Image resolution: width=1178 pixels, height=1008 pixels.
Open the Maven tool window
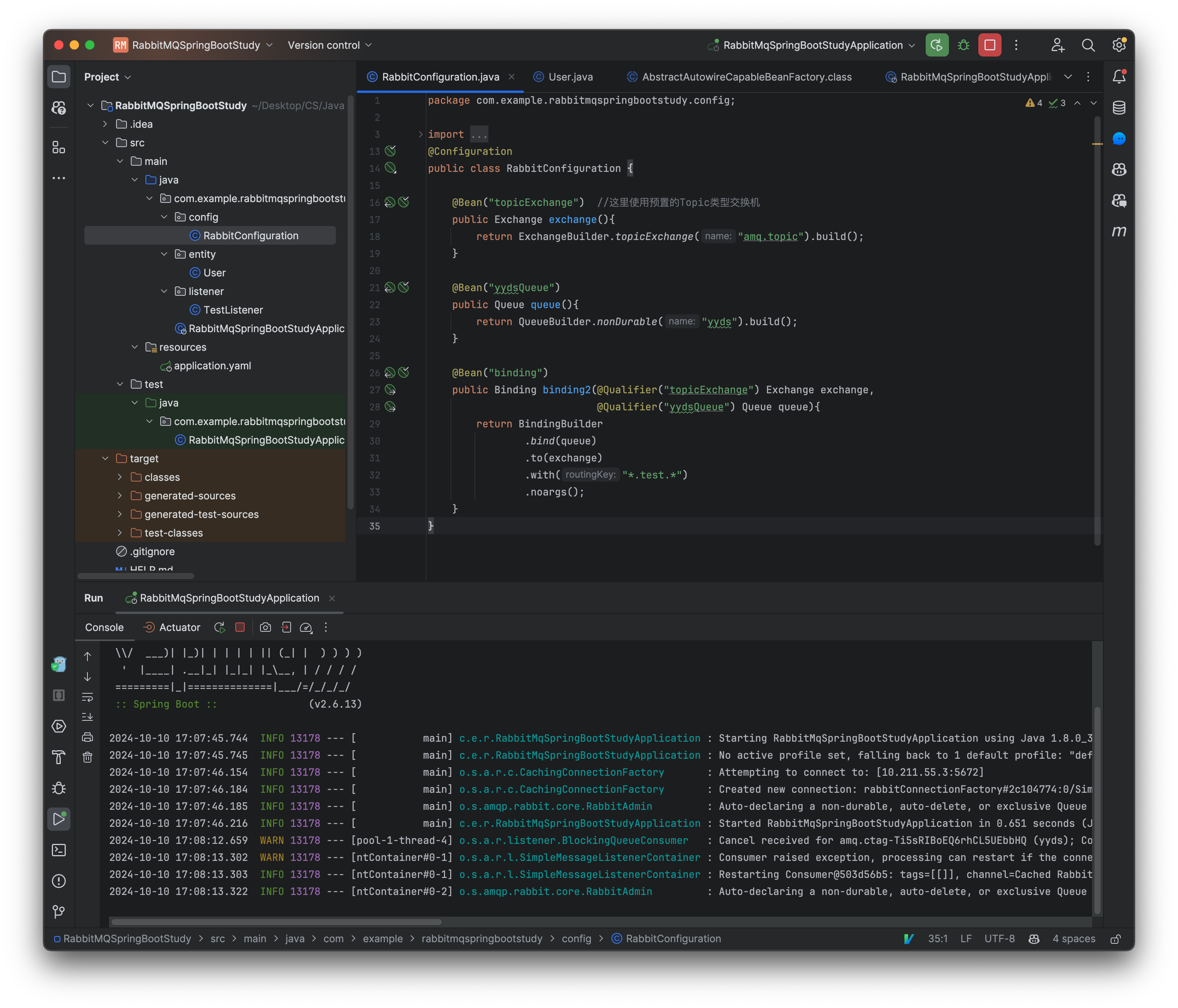[x=1119, y=231]
